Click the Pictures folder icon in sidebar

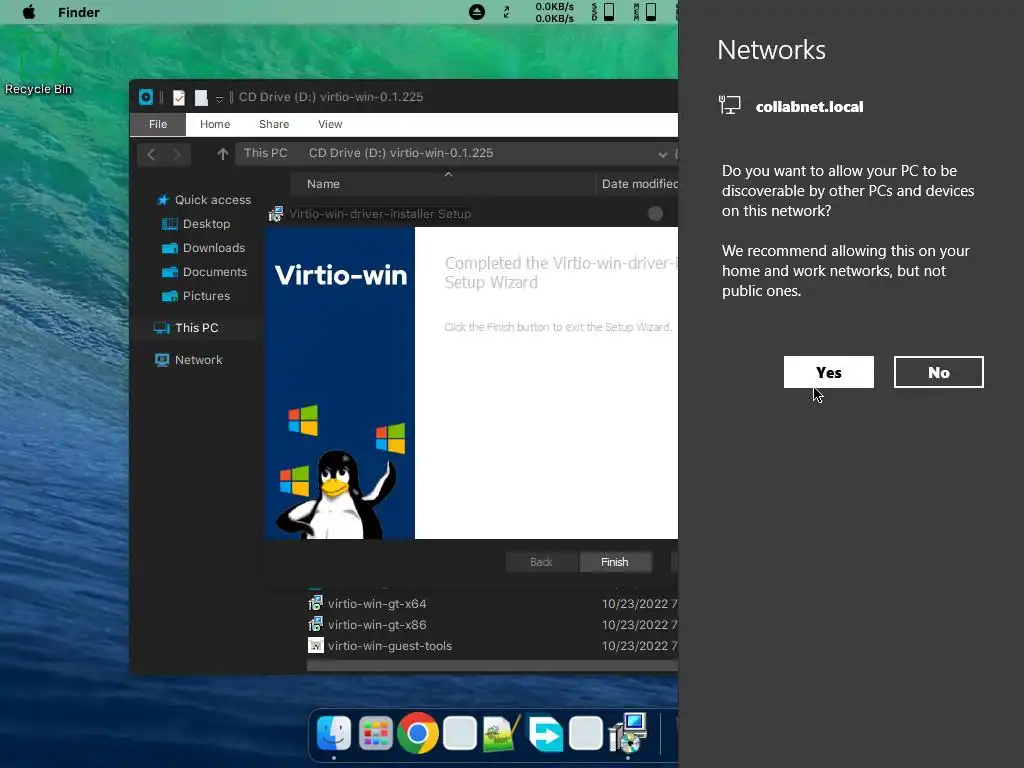click(x=170, y=296)
